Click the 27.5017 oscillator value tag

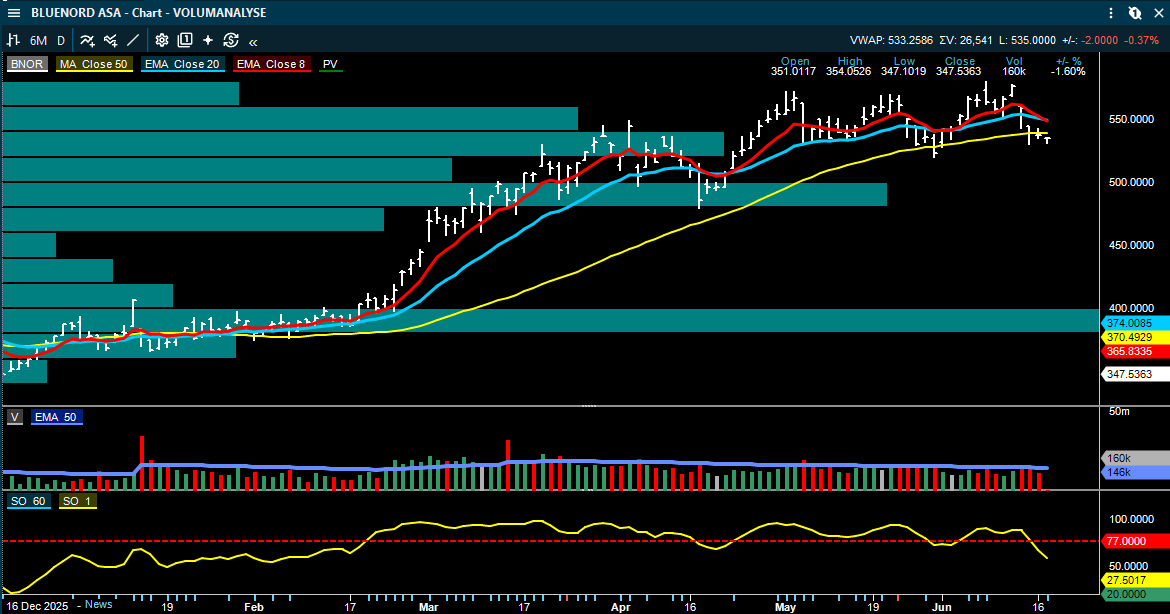pos(1135,580)
